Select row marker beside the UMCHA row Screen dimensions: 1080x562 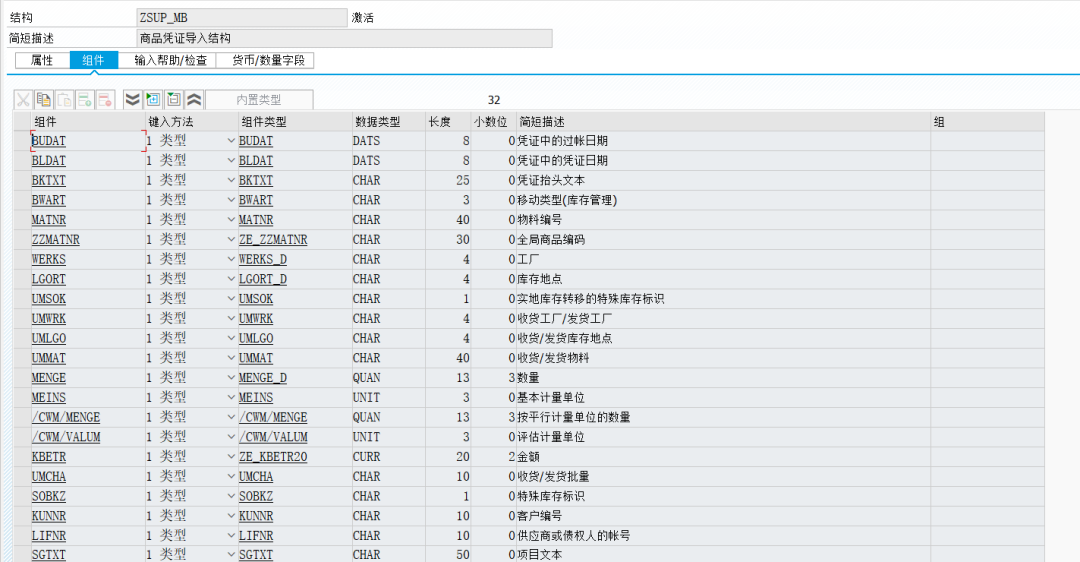pyautogui.click(x=22, y=477)
